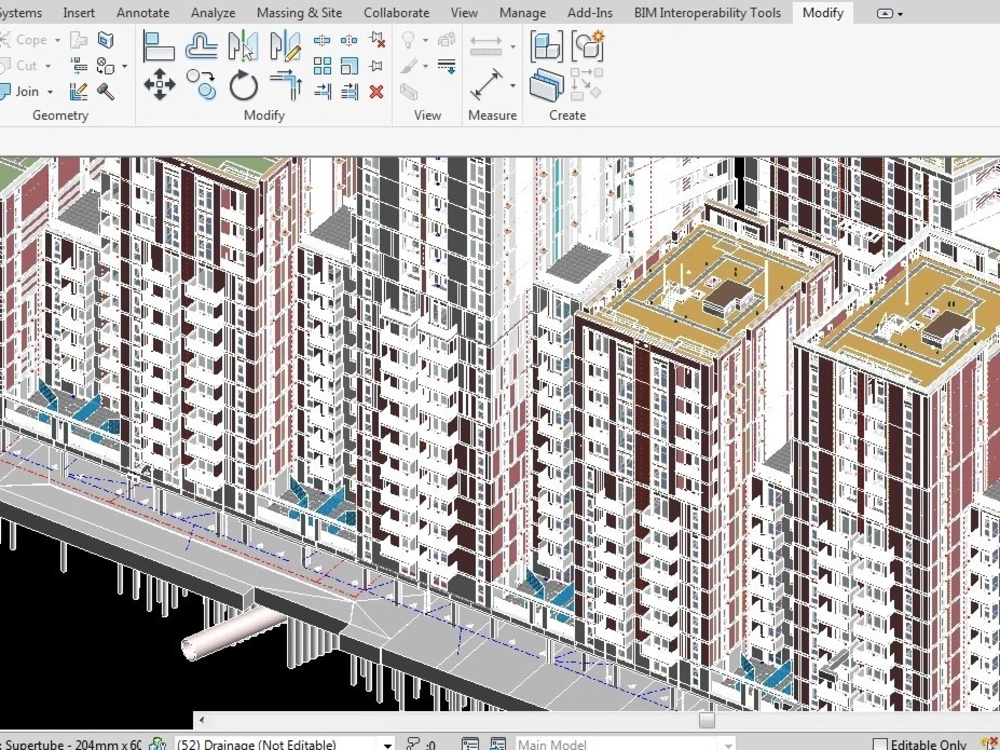Expand the Cope dropdown arrow
This screenshot has width=1000, height=750.
point(57,40)
